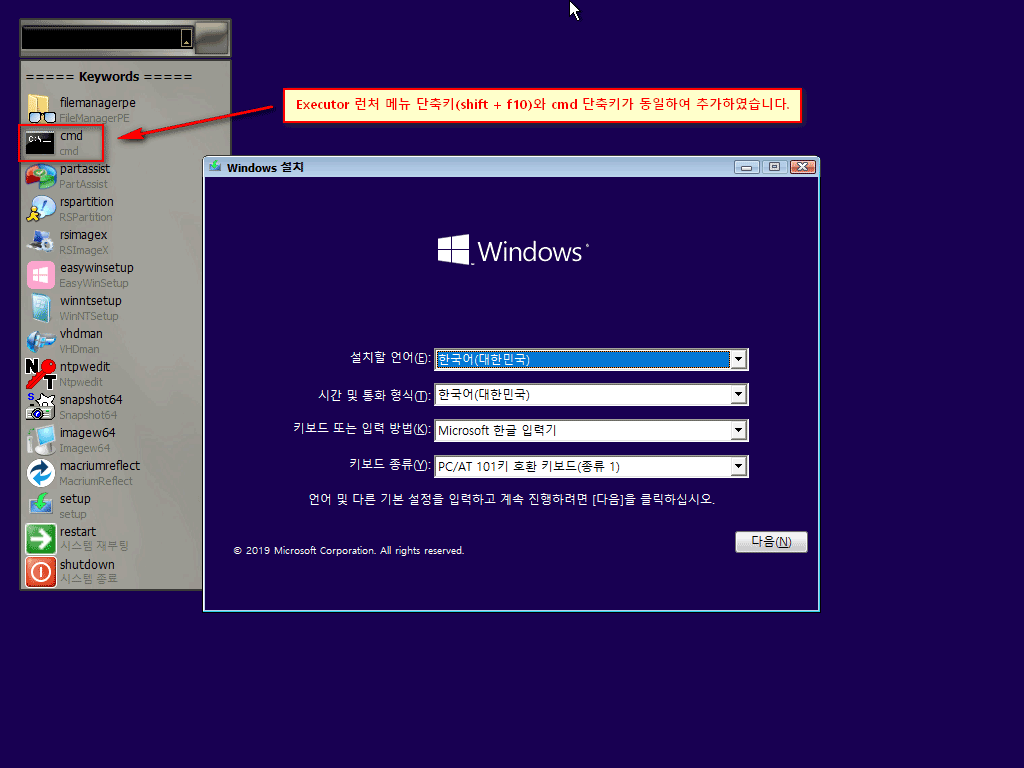Screen dimensions: 1024x768
Task: Open the 키보드 또는 입력 방법 dropdown
Action: pos(738,430)
